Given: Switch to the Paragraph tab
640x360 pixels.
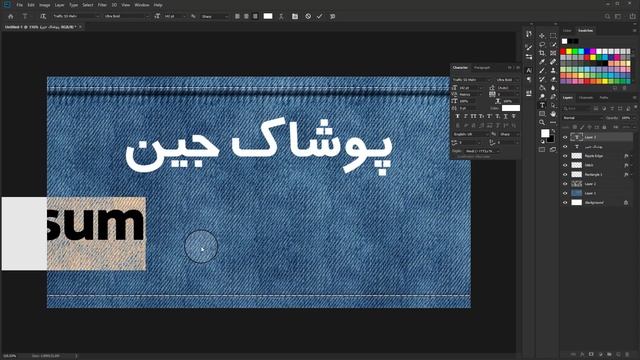Looking at the screenshot, I should [482, 67].
